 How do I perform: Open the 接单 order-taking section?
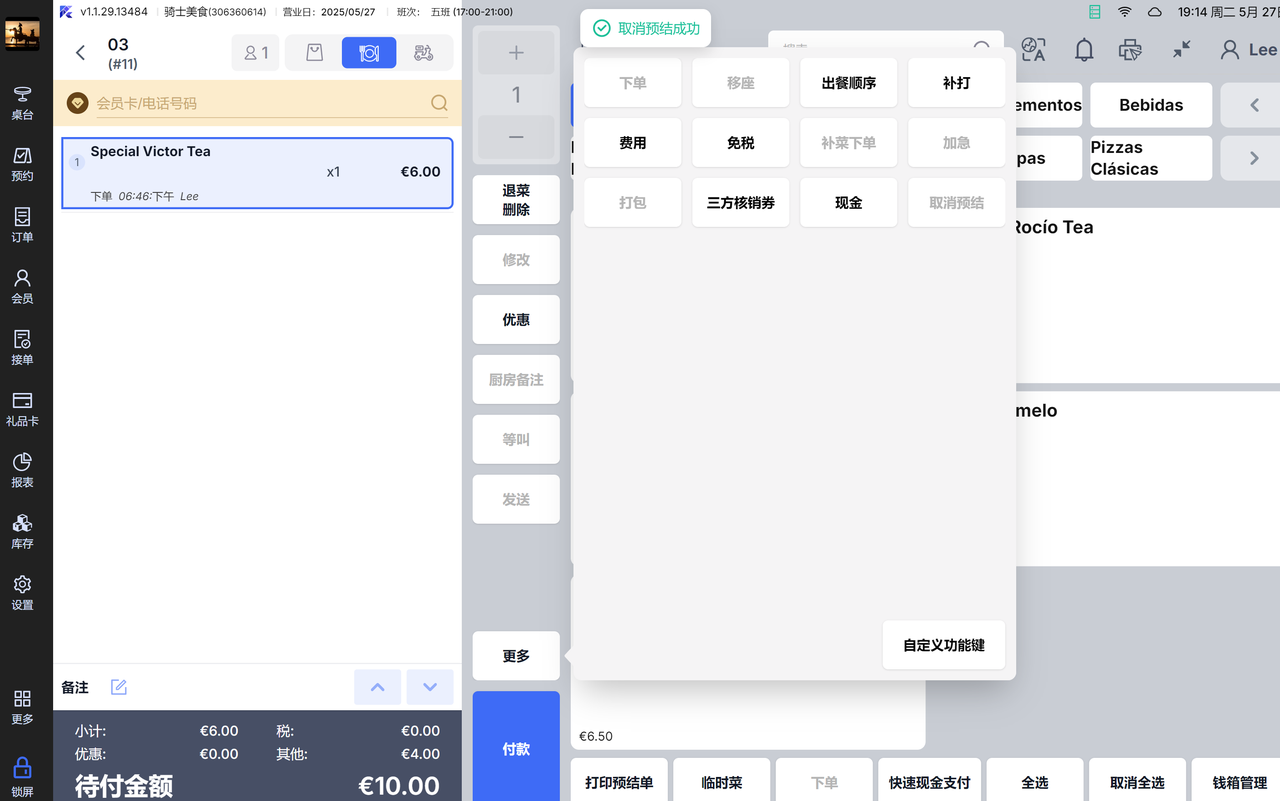click(22, 347)
